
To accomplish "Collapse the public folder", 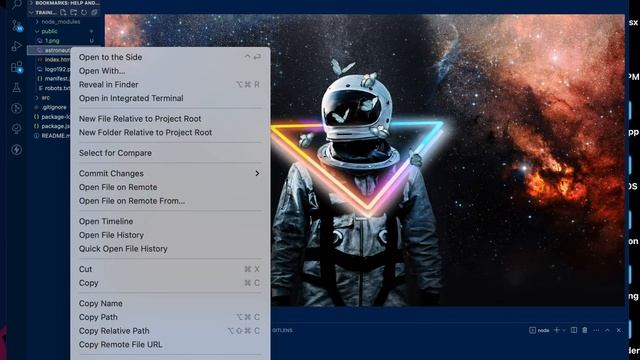I will pos(49,31).
